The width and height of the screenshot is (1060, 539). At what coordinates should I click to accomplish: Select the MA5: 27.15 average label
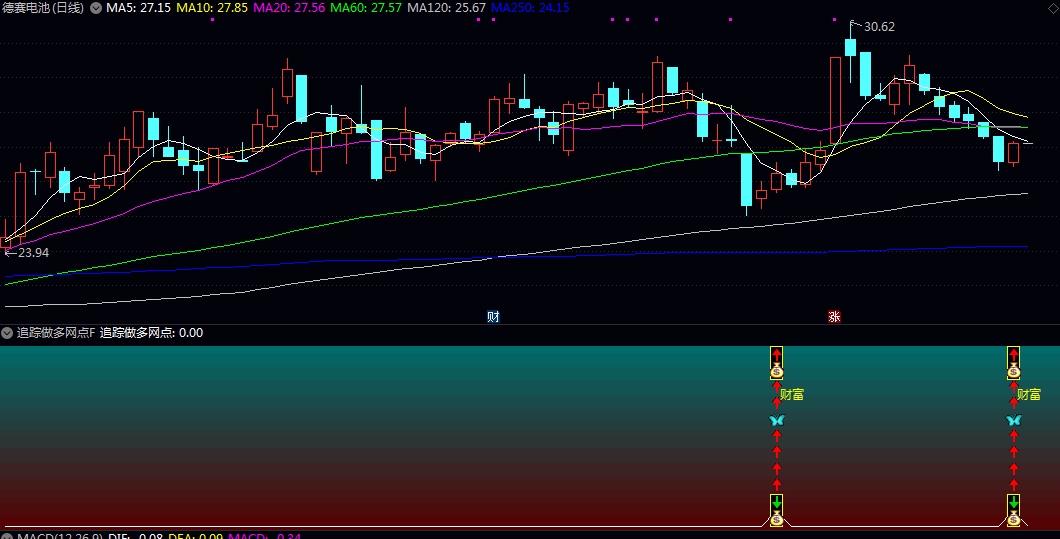coord(139,8)
